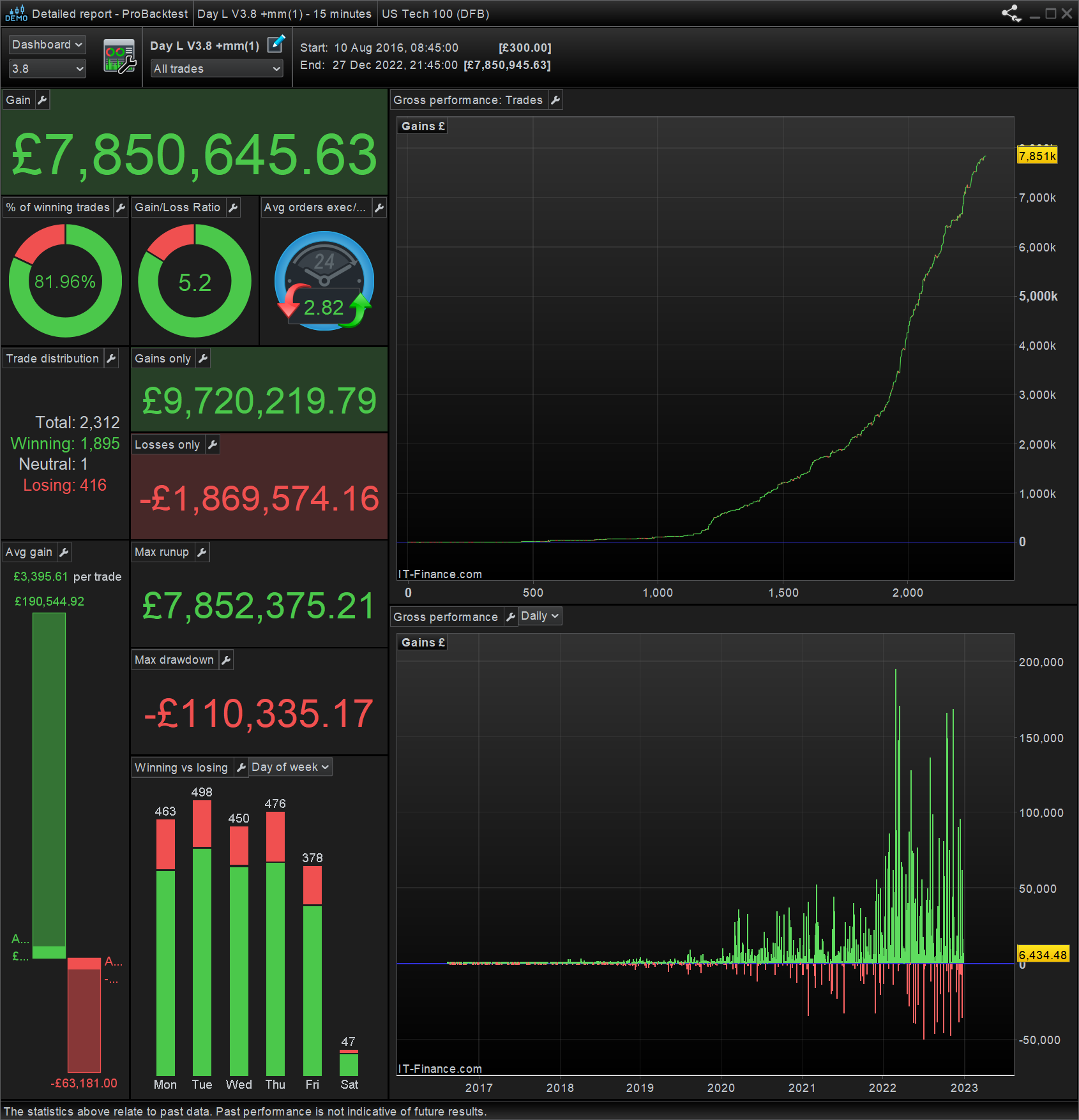
Task: Click the end balance £7,850,945.63 text
Action: (507, 65)
